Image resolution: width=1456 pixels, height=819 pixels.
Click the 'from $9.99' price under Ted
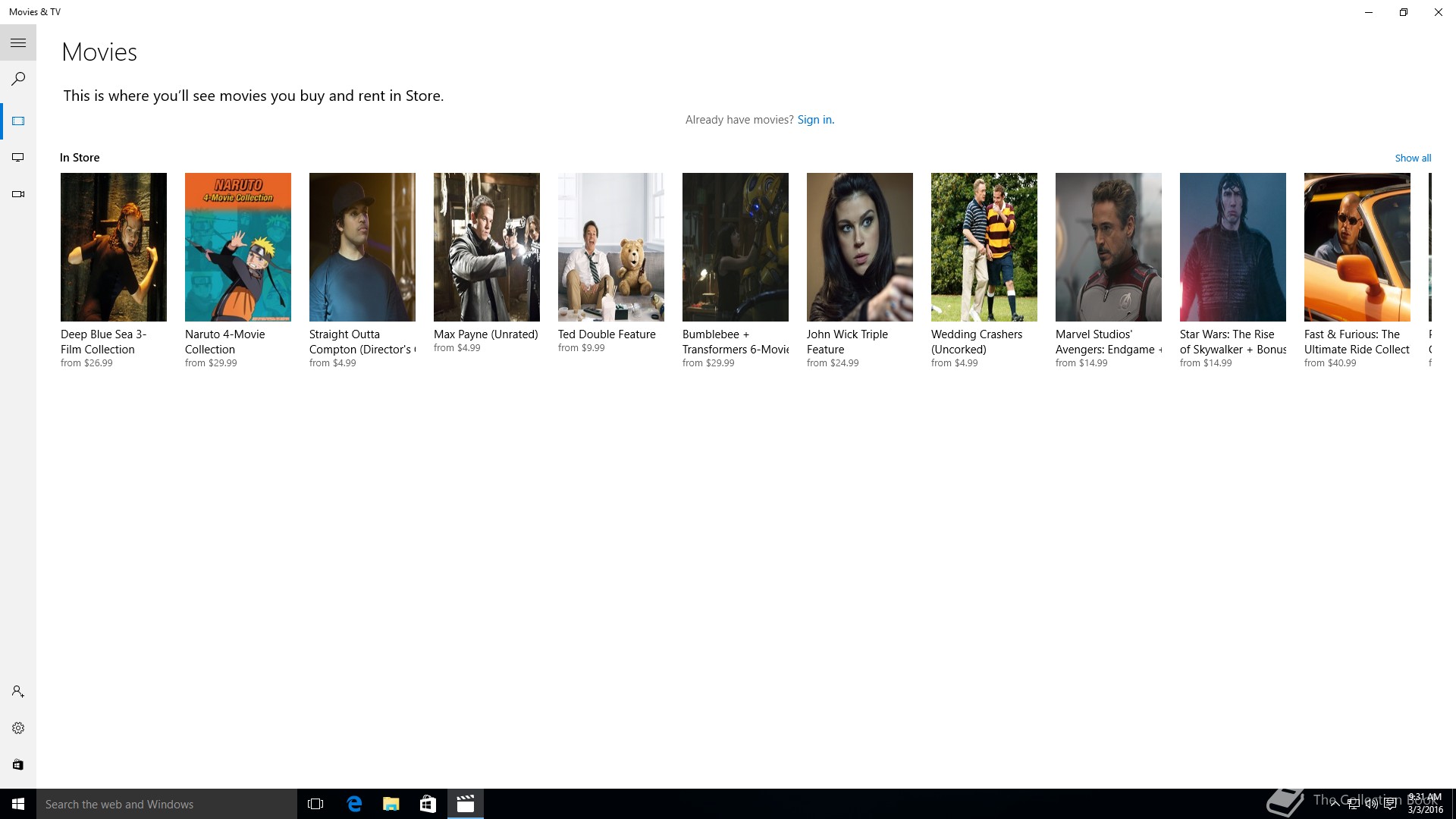[582, 348]
